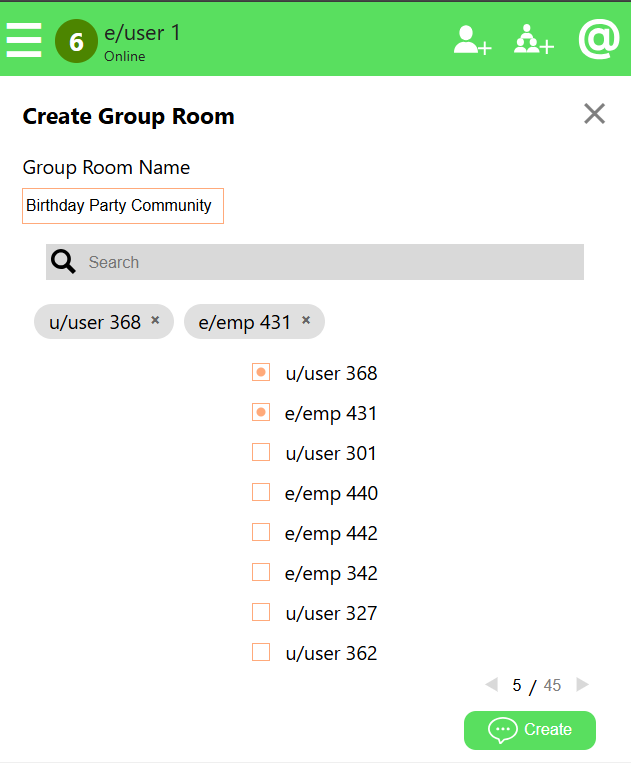The image size is (631, 763).
Task: Click the add group icon
Action: pyautogui.click(x=533, y=40)
